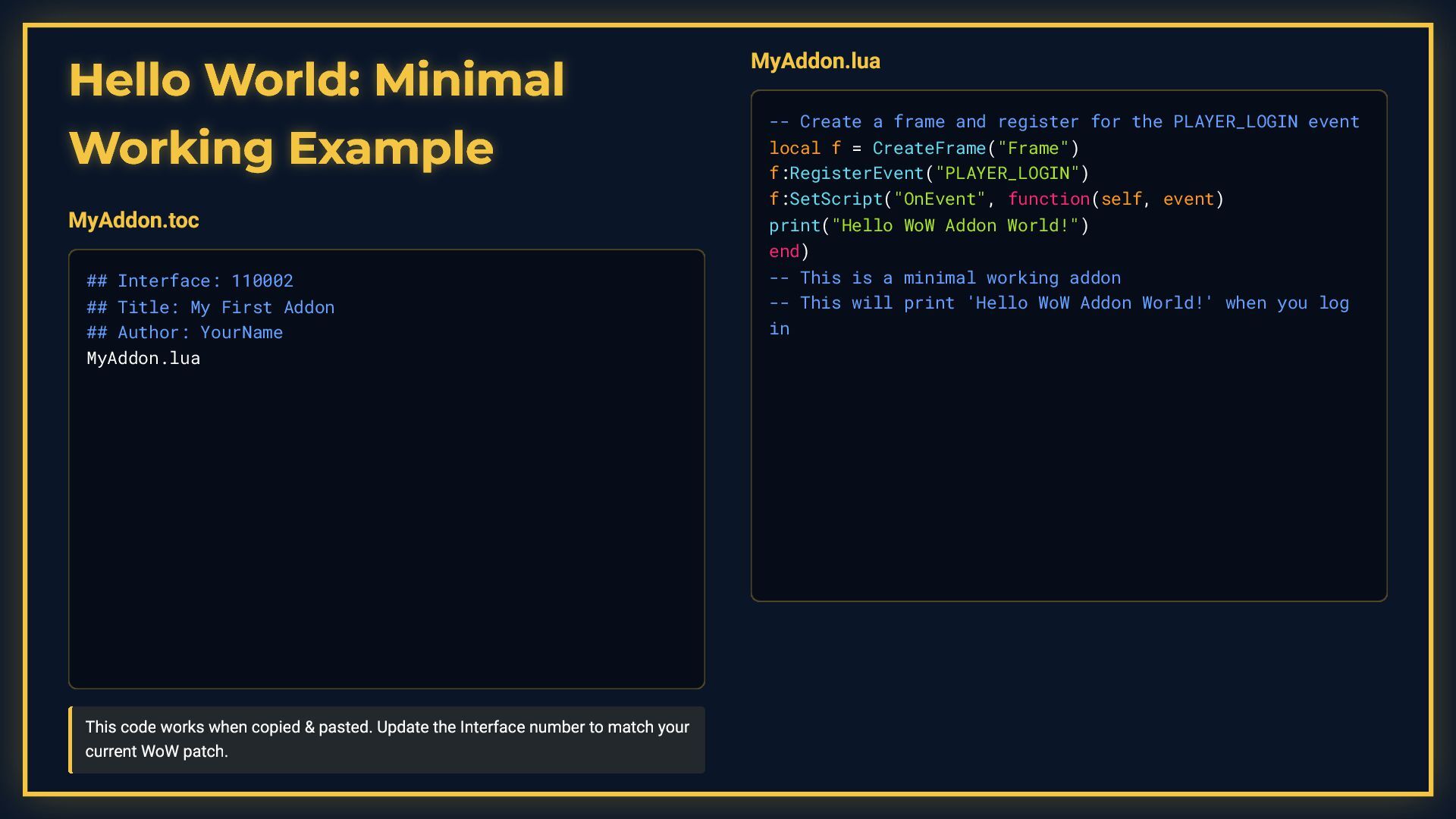Click the MyAddon.toc heading

[x=133, y=220]
